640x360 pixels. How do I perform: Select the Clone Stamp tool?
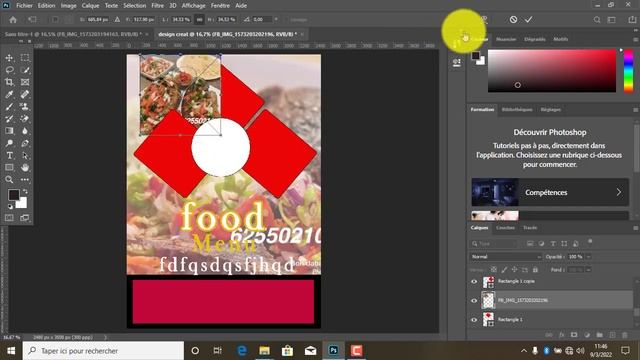(x=25, y=107)
